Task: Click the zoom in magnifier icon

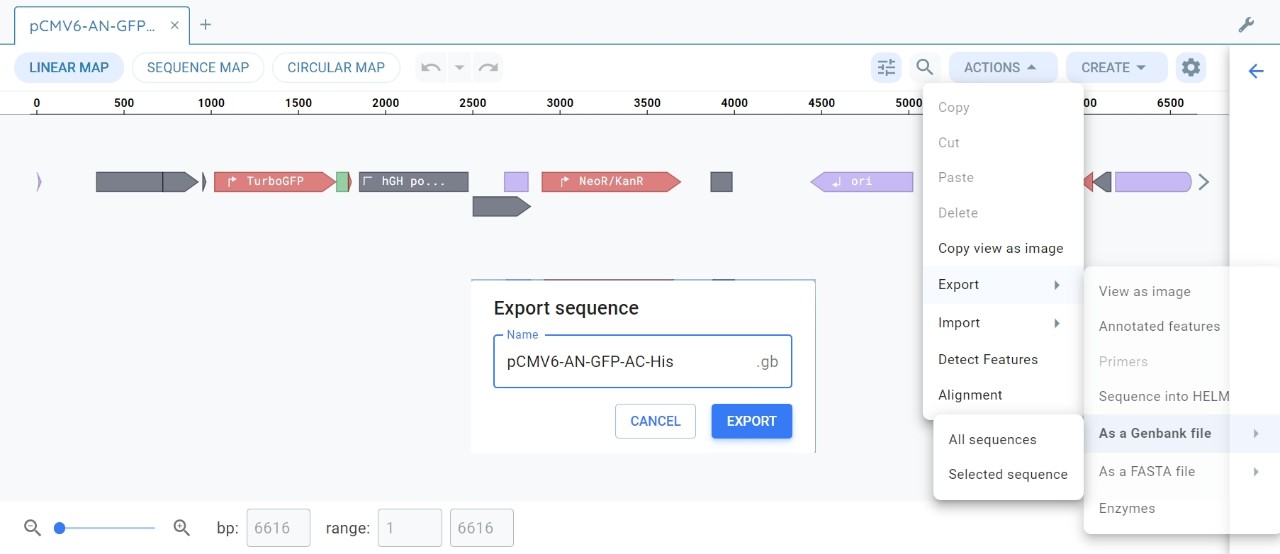Action: 182,528
